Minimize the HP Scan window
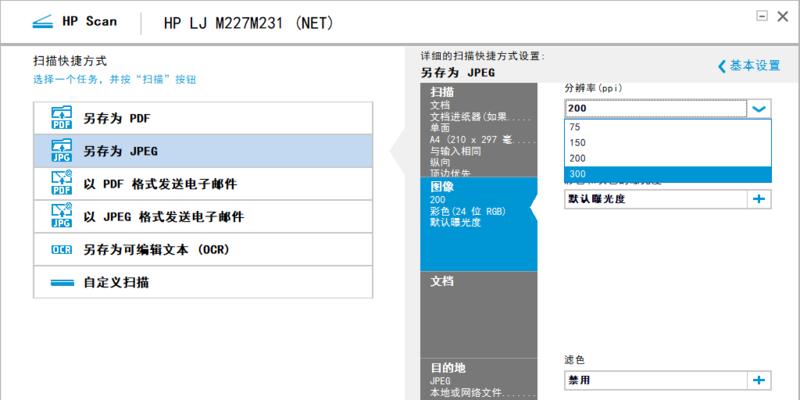Viewport: 800px width, 400px height. click(762, 16)
